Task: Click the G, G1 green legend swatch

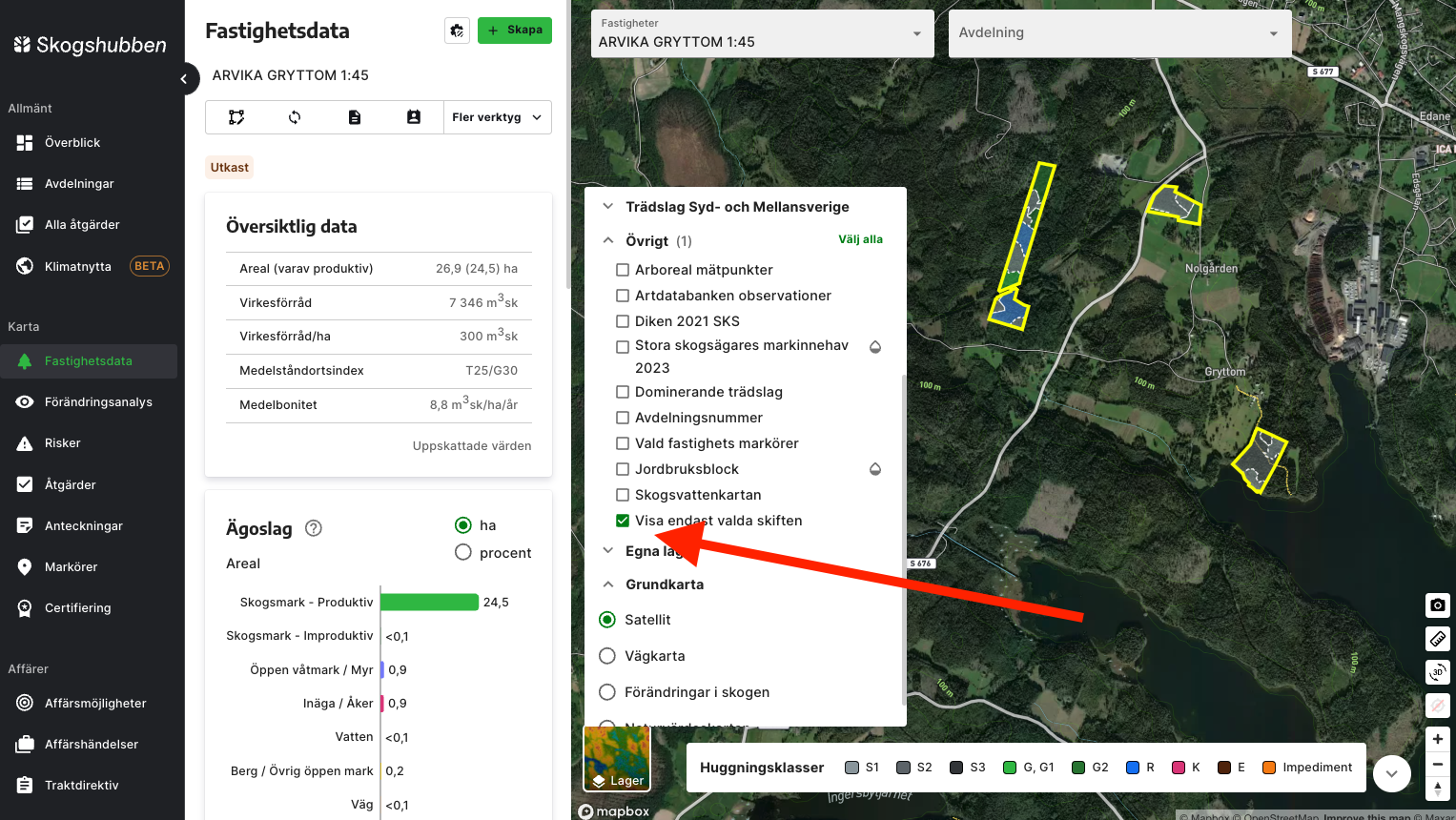Action: (x=1010, y=768)
